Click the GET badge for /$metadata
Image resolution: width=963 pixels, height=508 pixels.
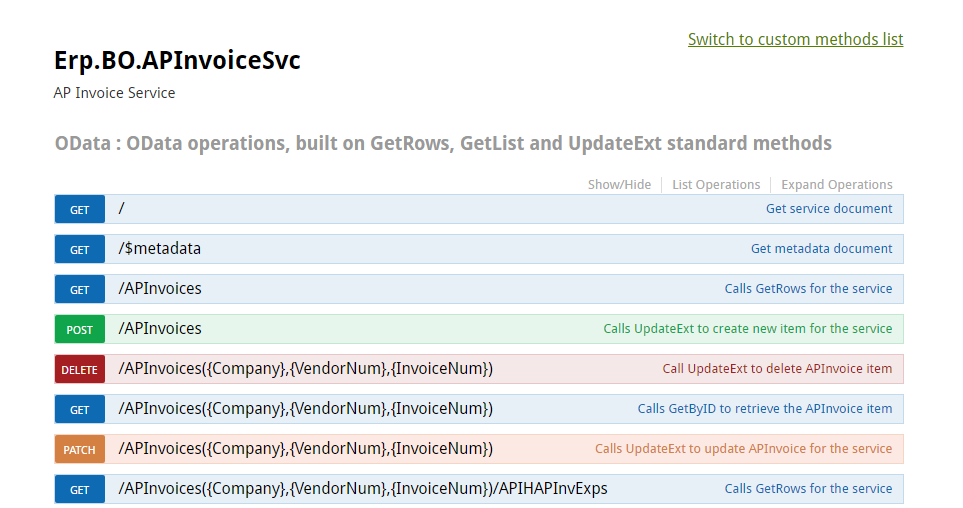pos(80,249)
